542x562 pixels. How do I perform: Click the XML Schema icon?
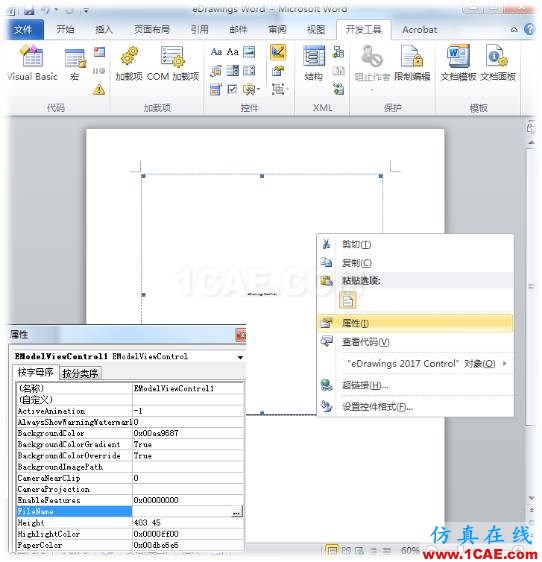click(338, 52)
